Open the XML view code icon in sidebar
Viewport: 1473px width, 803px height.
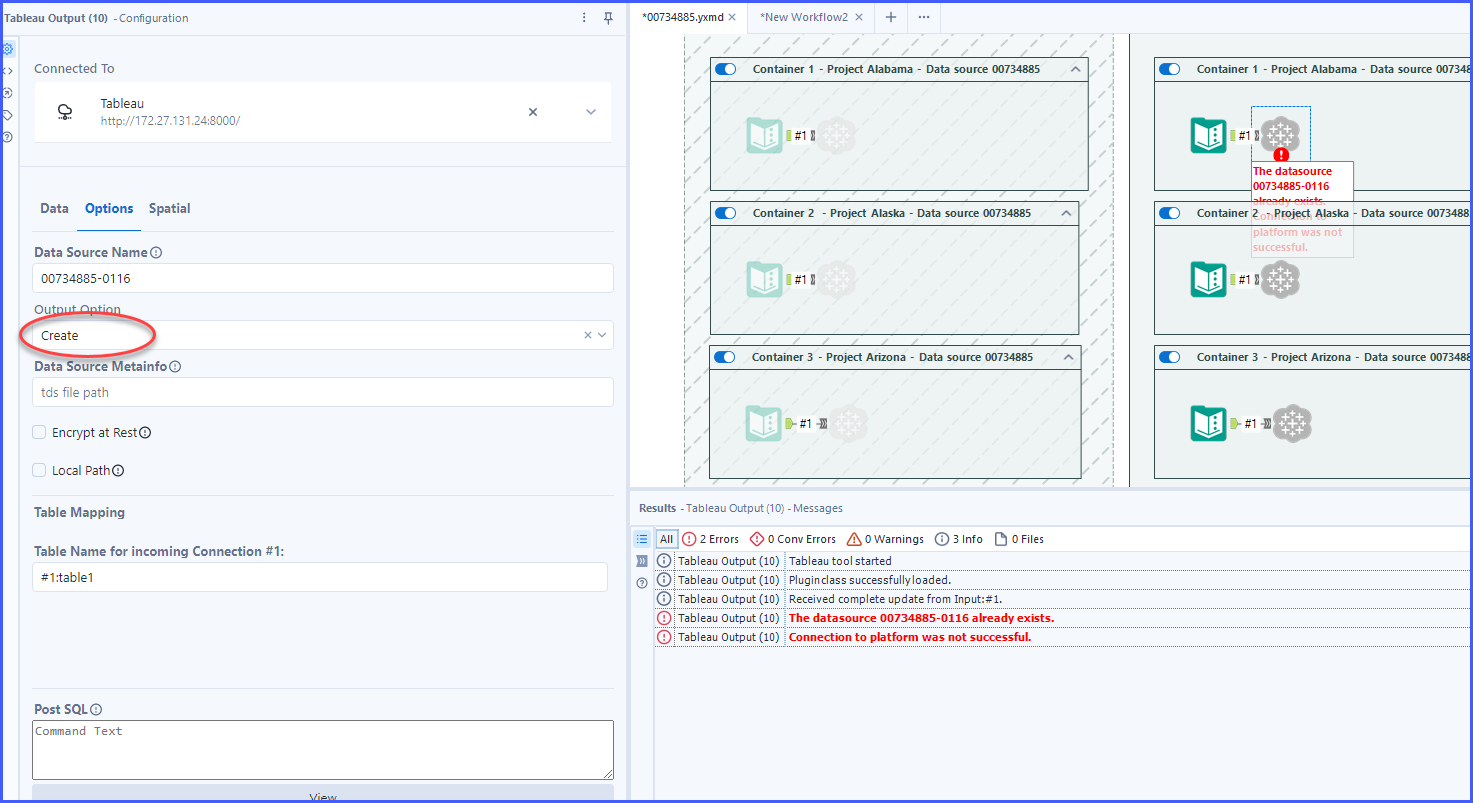point(7,71)
